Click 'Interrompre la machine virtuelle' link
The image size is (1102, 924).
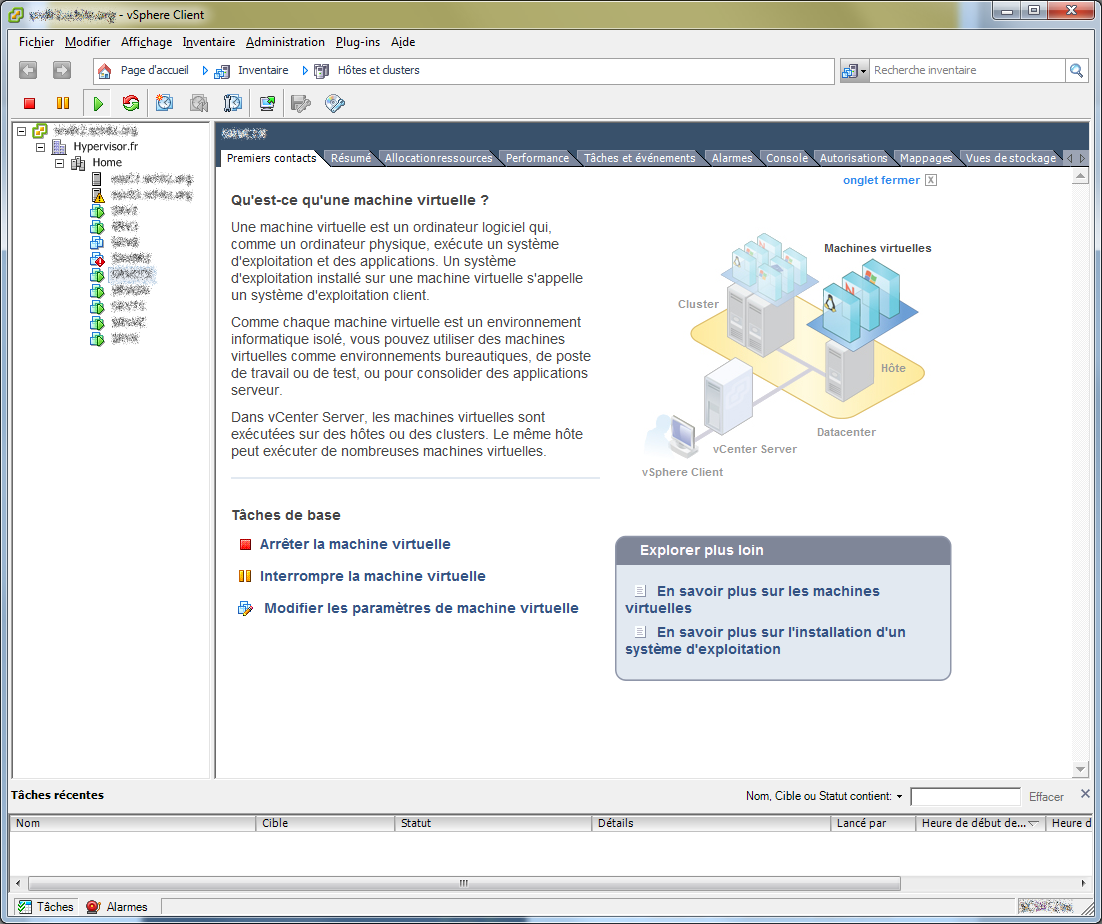point(372,577)
